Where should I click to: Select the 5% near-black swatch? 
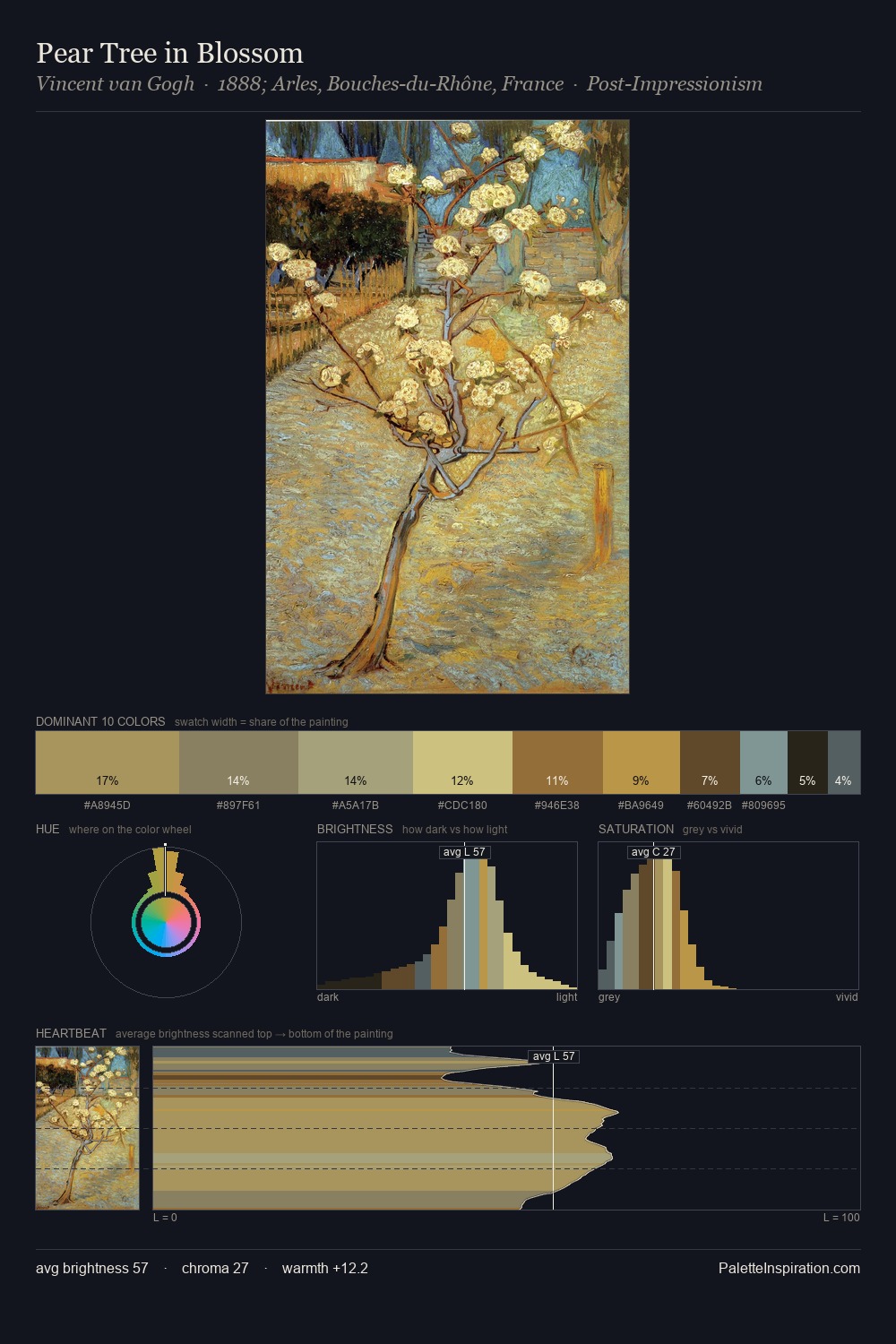click(x=807, y=762)
